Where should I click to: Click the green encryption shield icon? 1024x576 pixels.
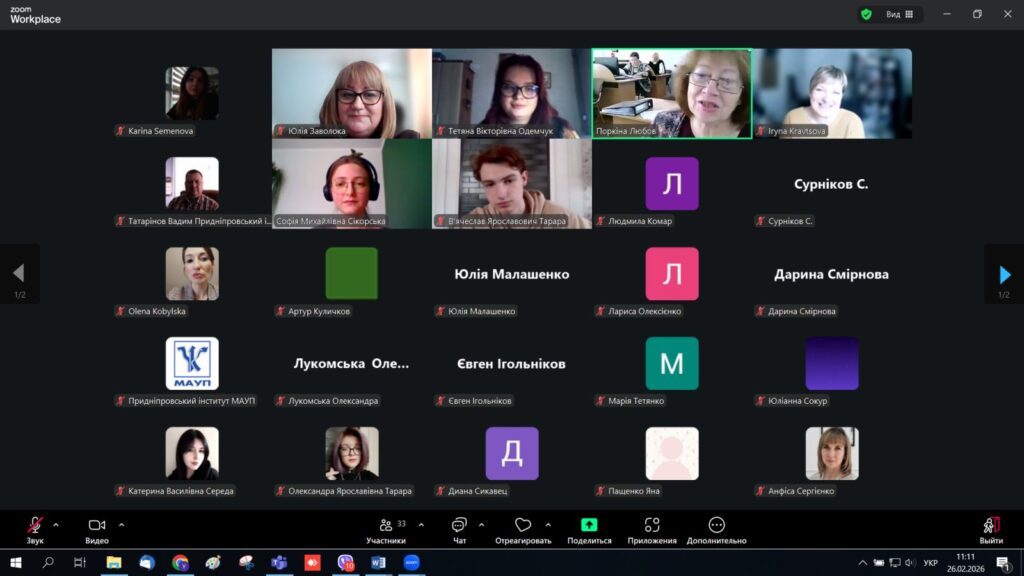point(866,14)
